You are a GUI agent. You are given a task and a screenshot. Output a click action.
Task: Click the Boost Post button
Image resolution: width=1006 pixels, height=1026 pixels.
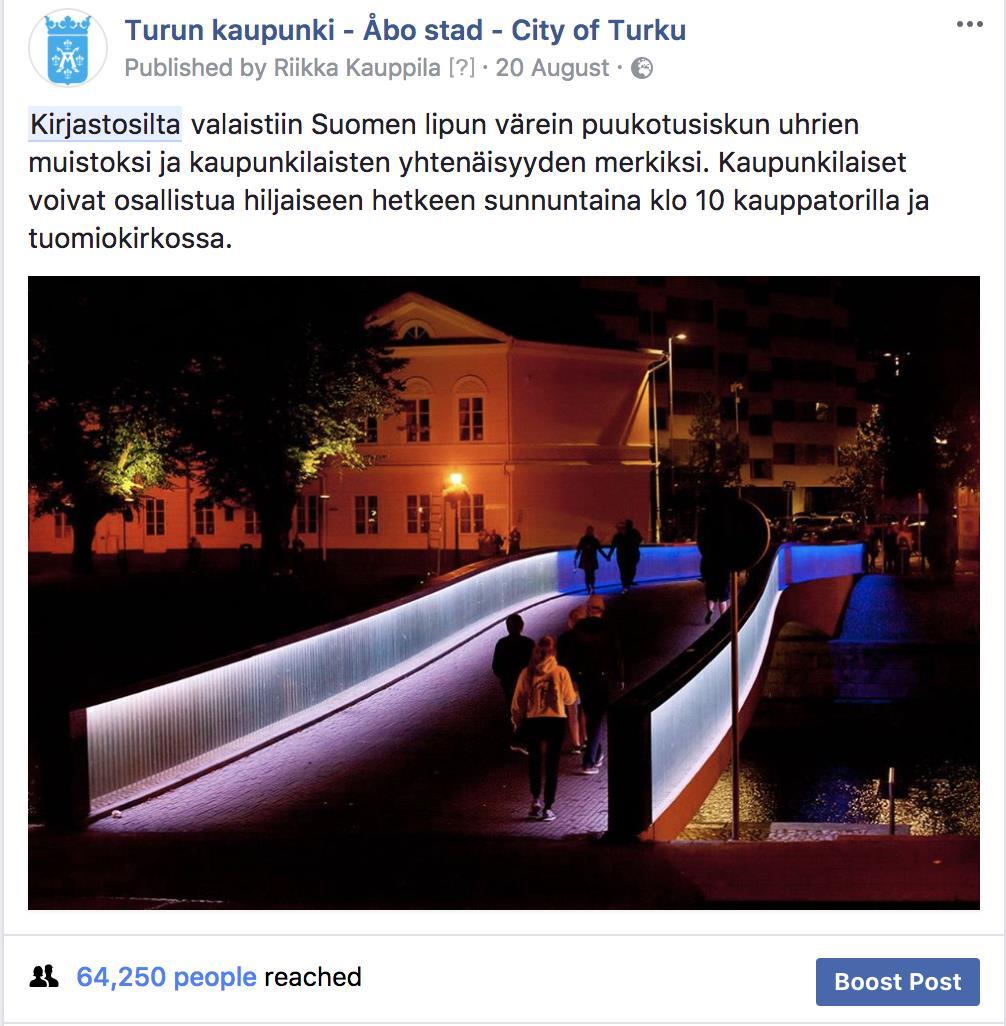(897, 982)
